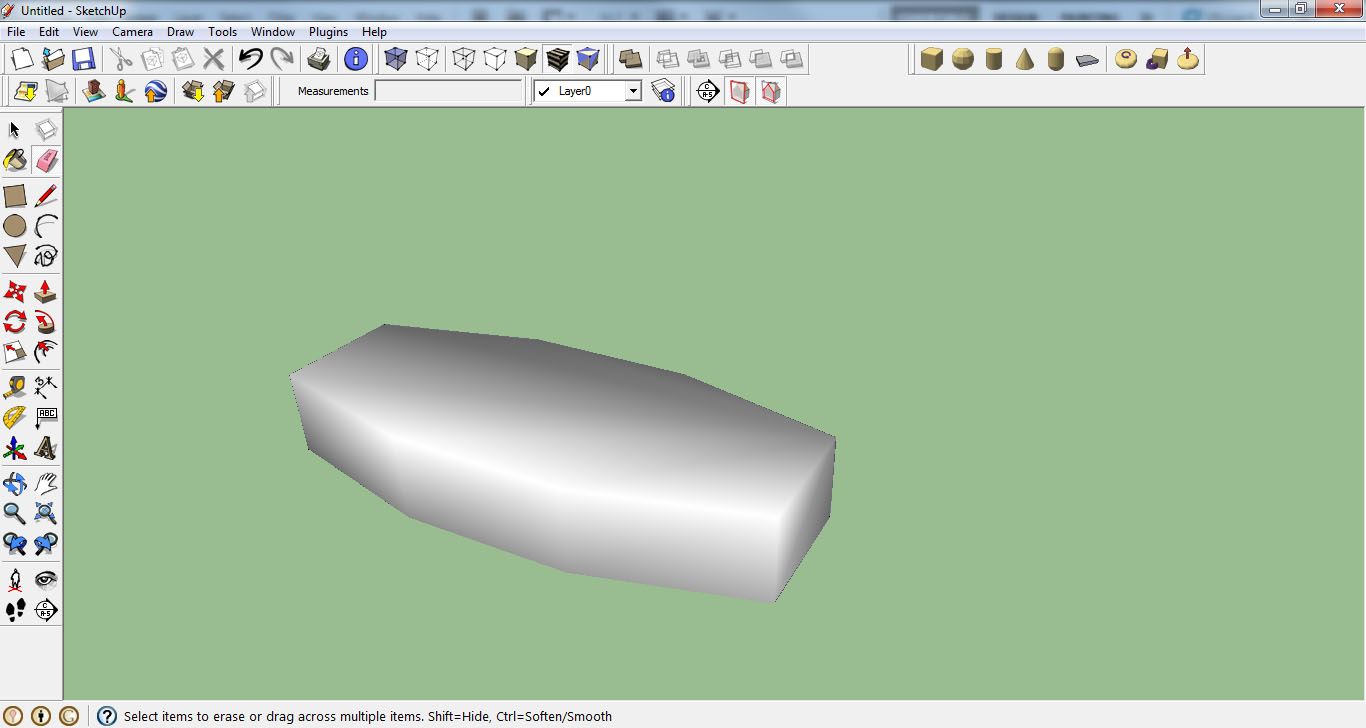Open the Plugins menu
The width and height of the screenshot is (1366, 728).
(328, 32)
